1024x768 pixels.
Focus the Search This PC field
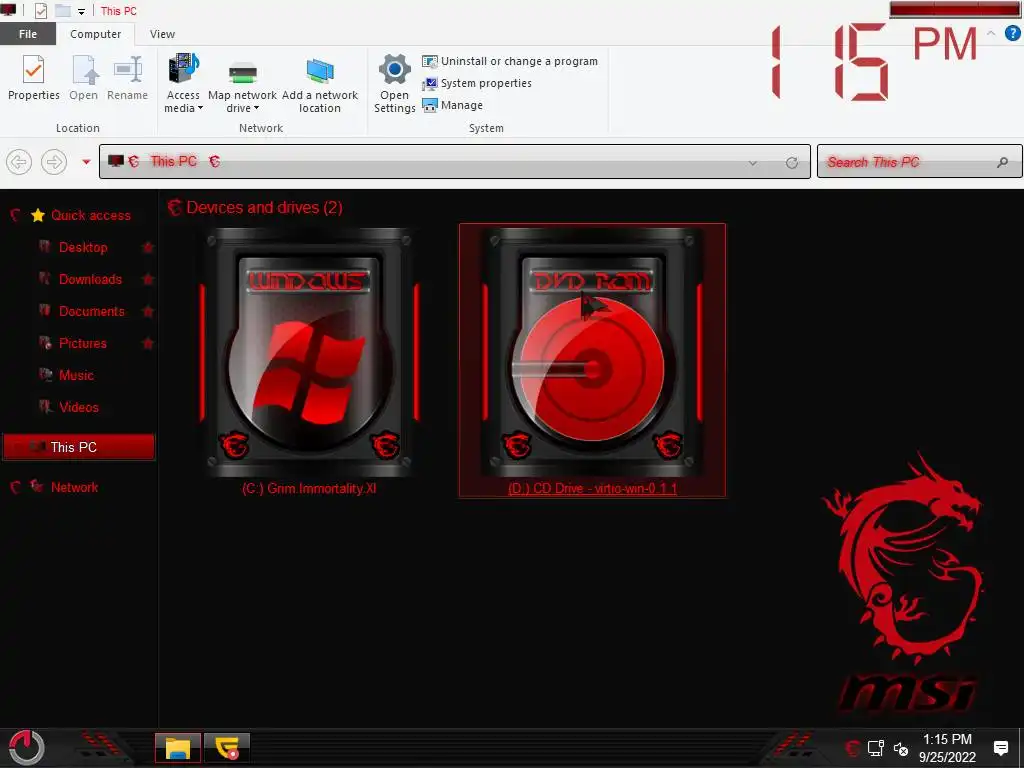pyautogui.click(x=919, y=162)
